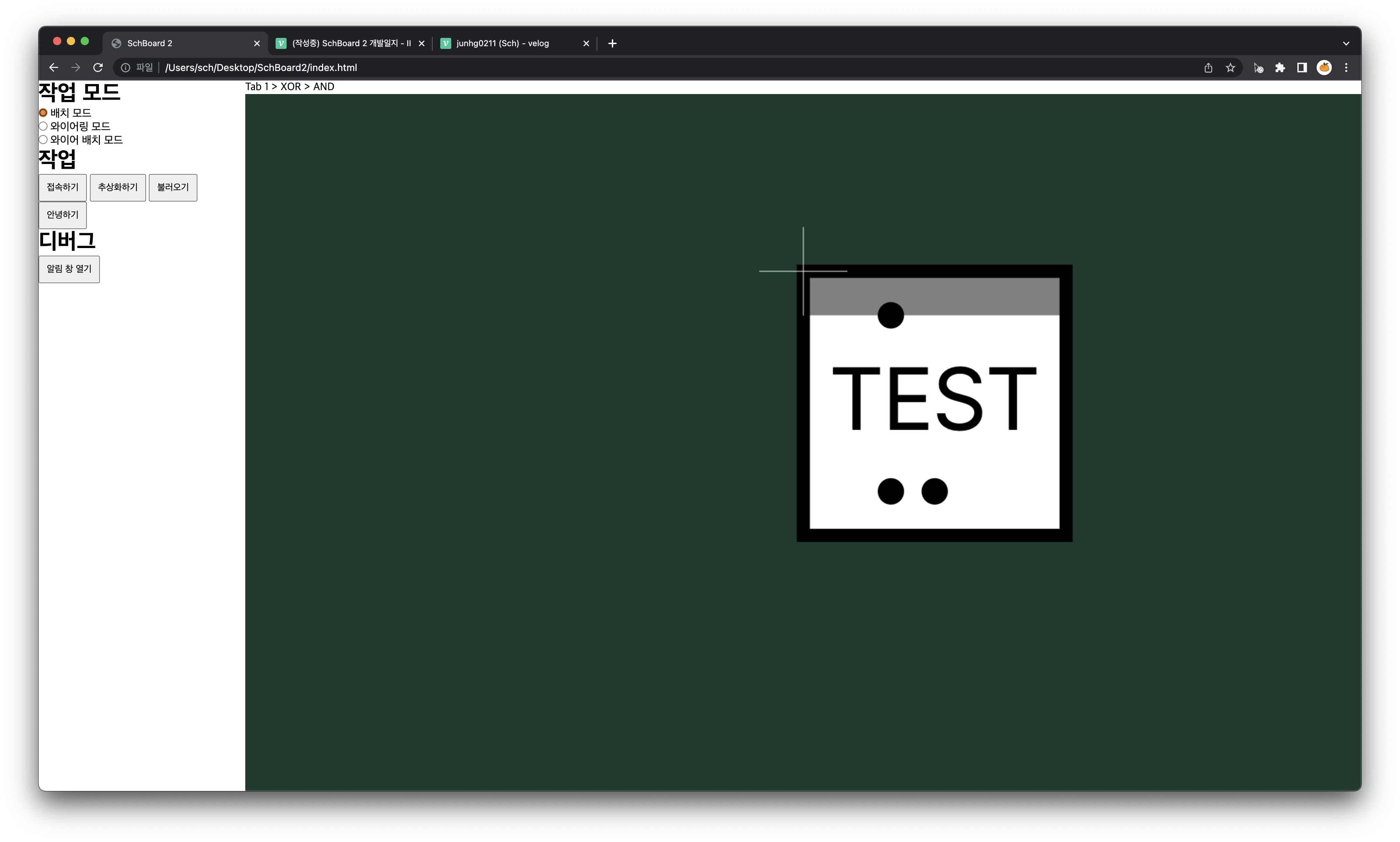
Task: Click the share page icon
Action: pos(1208,68)
